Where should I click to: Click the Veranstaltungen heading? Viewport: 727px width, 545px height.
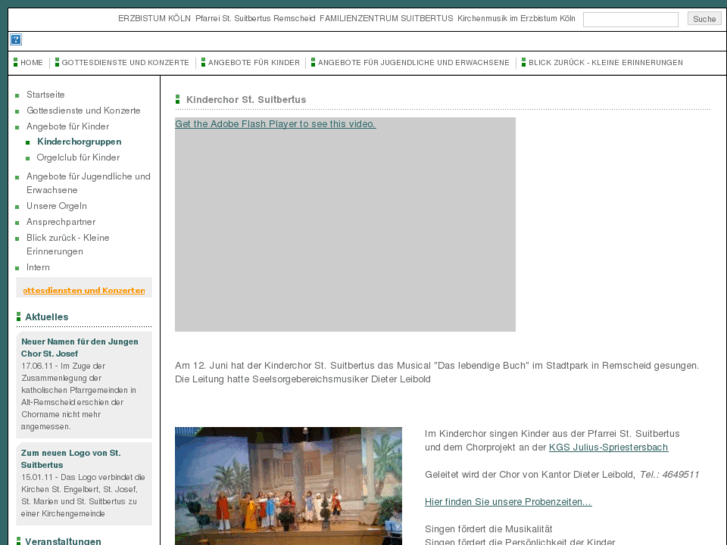coord(63,540)
